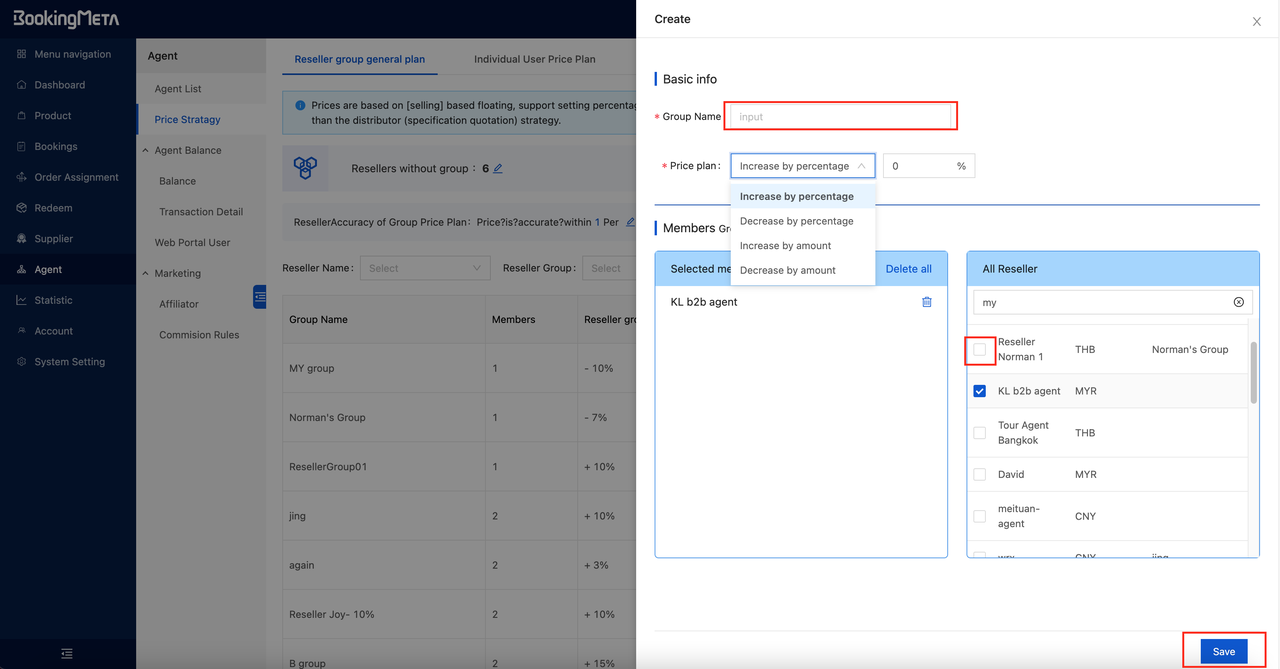Check the Reseller Norman 1 checkbox

pos(980,349)
